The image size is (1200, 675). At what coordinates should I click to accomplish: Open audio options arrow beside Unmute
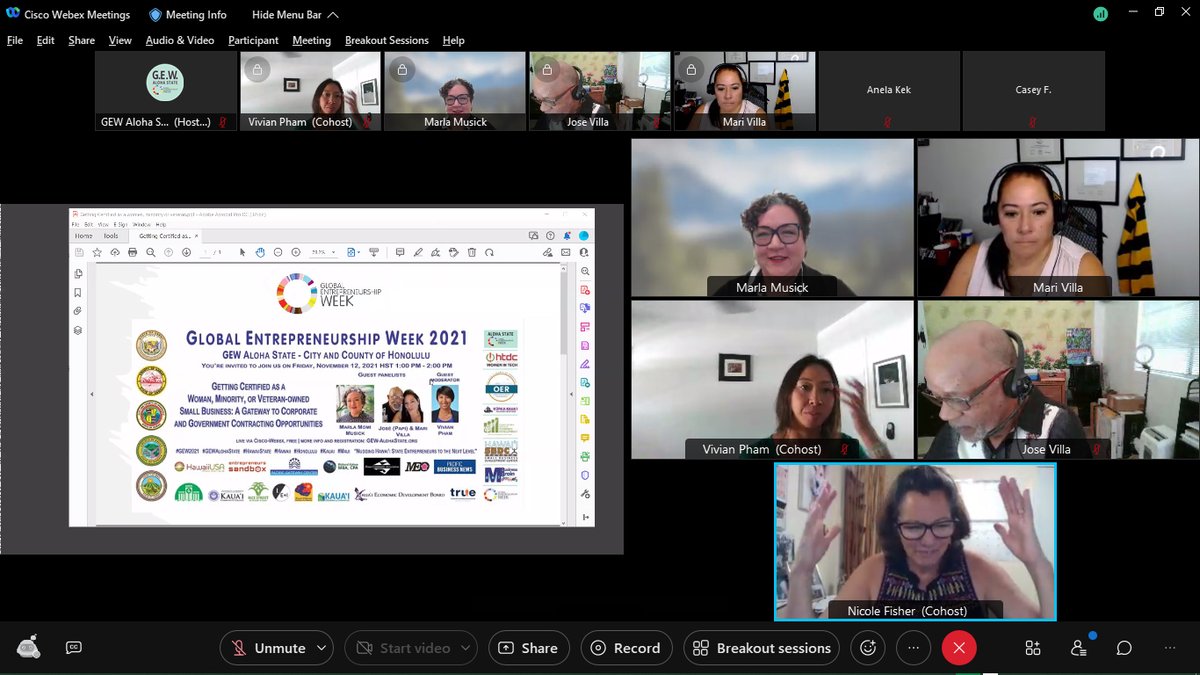coord(321,648)
